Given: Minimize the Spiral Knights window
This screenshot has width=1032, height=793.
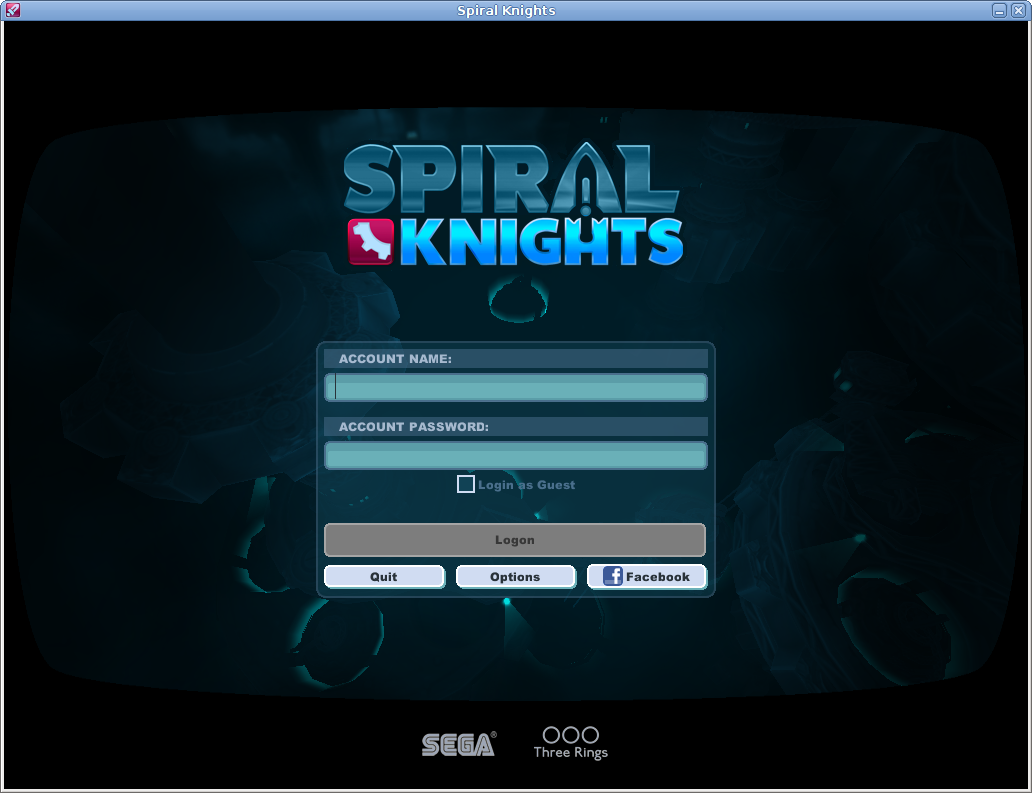Looking at the screenshot, I should 999,11.
